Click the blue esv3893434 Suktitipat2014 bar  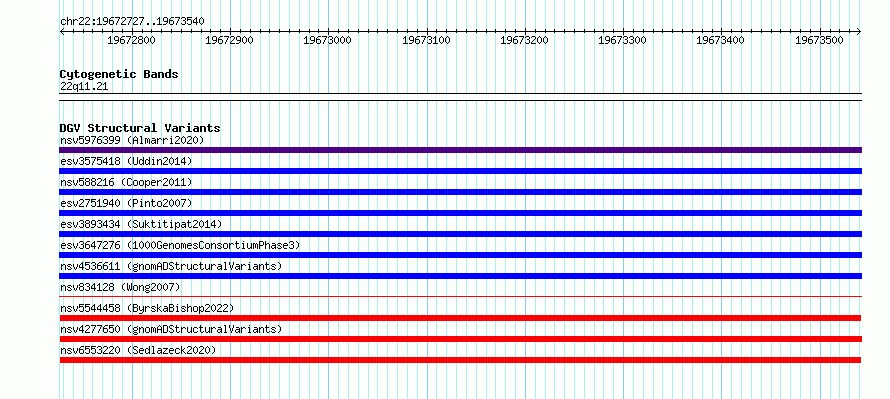point(460,234)
